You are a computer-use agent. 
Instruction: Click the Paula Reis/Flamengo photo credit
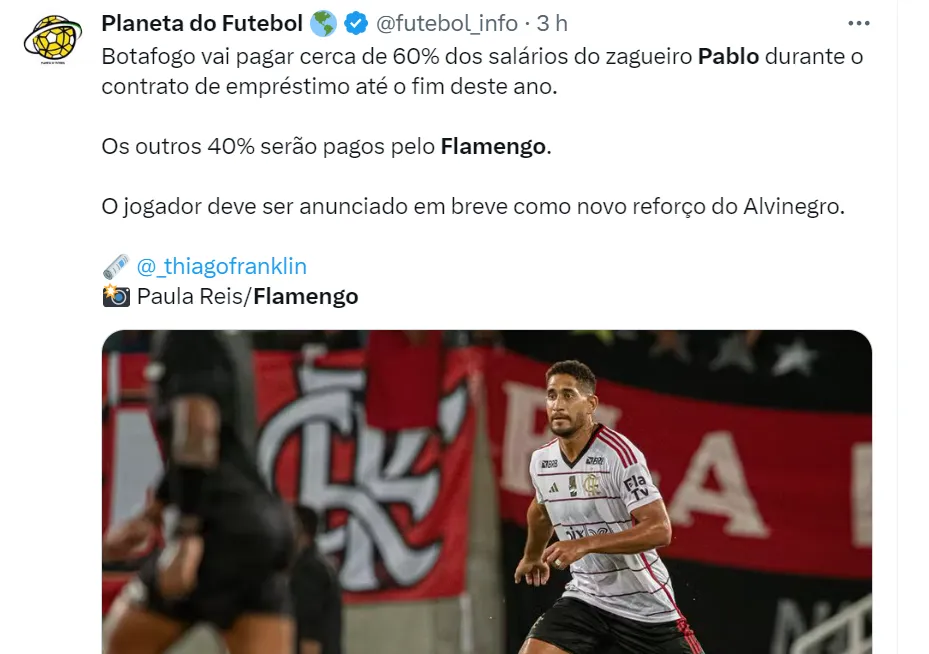tap(247, 296)
